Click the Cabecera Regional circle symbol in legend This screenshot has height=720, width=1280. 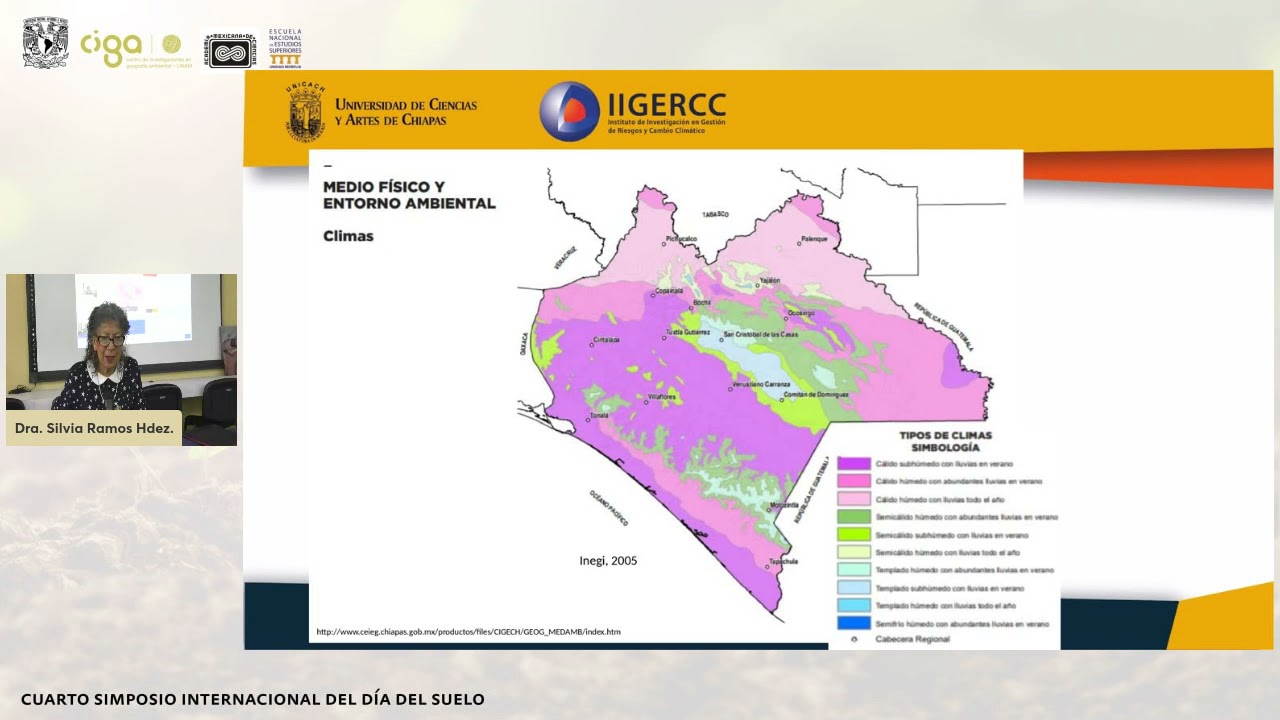854,639
